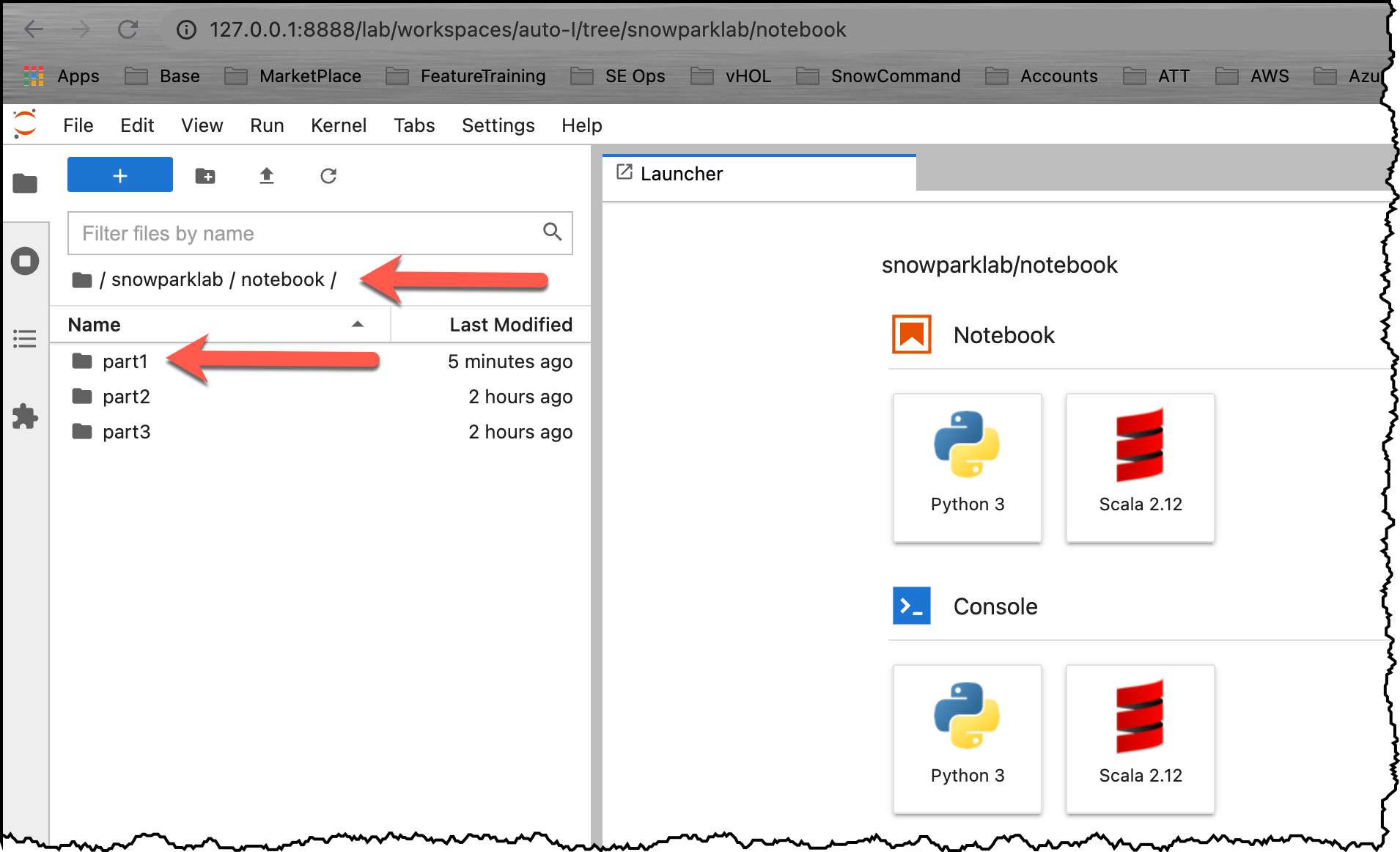
Task: Open the Settings menu
Action: [x=498, y=125]
